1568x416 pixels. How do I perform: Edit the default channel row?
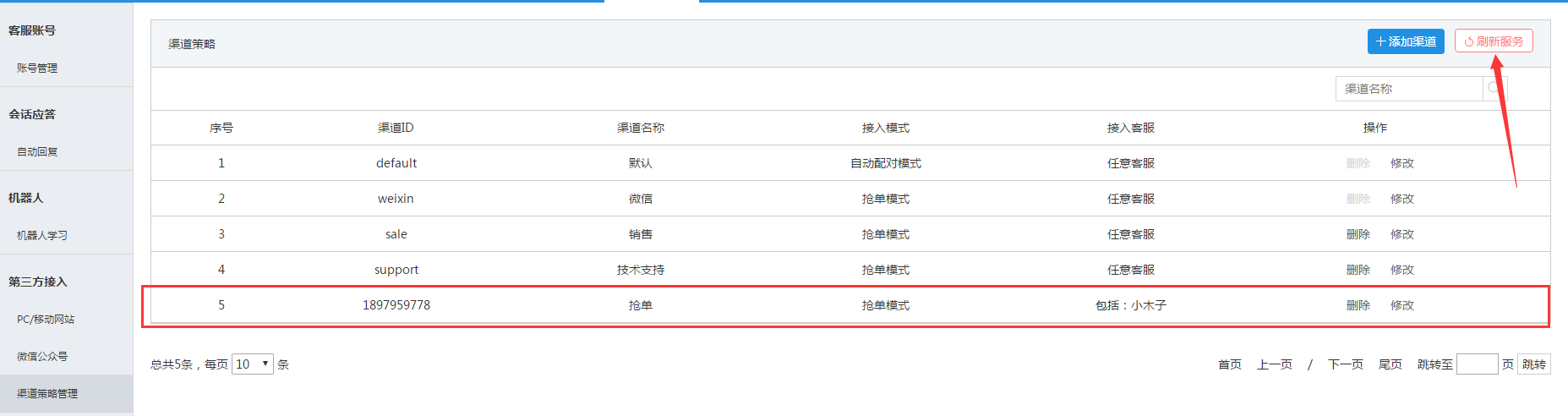click(x=1401, y=163)
